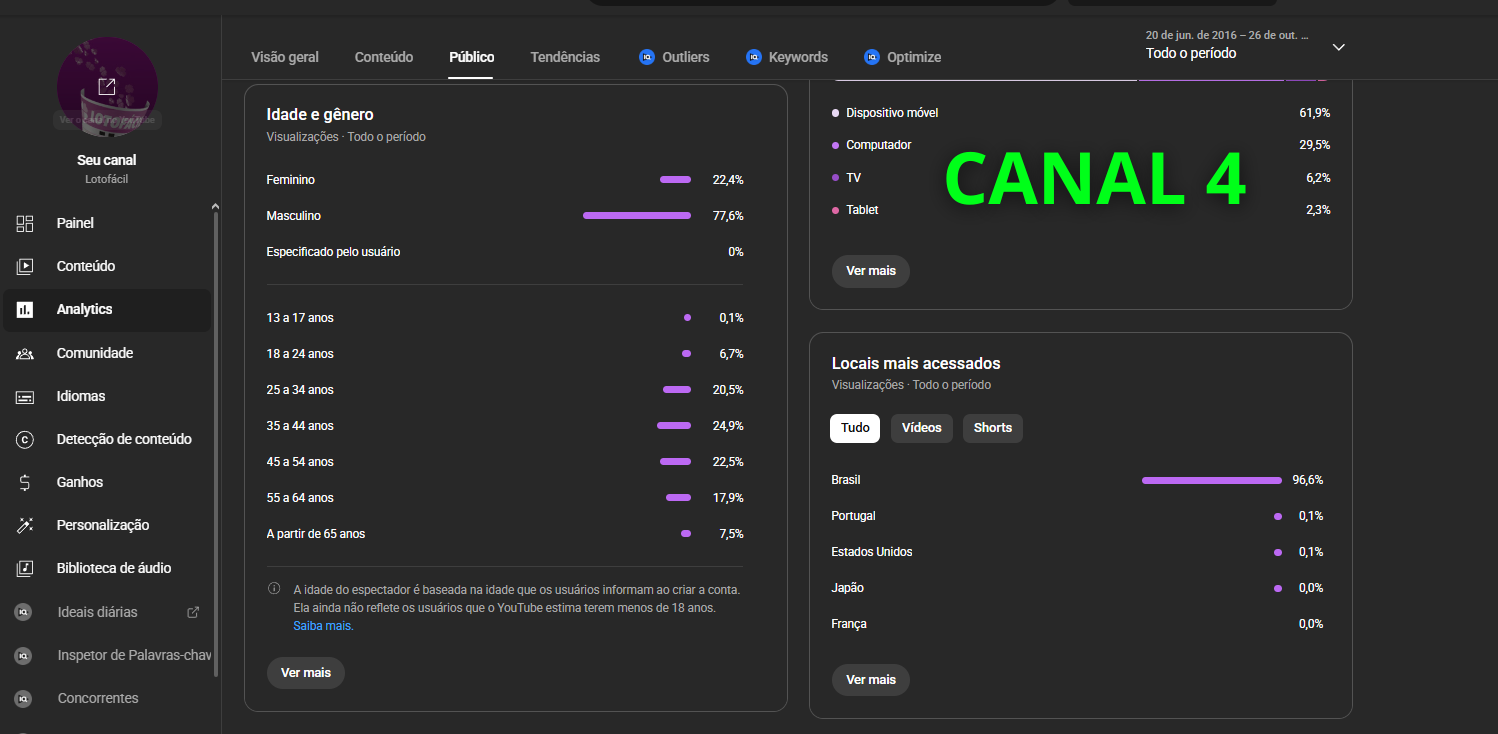The width and height of the screenshot is (1498, 734).
Task: Follow the 'Saiba mais' link
Action: click(x=322, y=626)
